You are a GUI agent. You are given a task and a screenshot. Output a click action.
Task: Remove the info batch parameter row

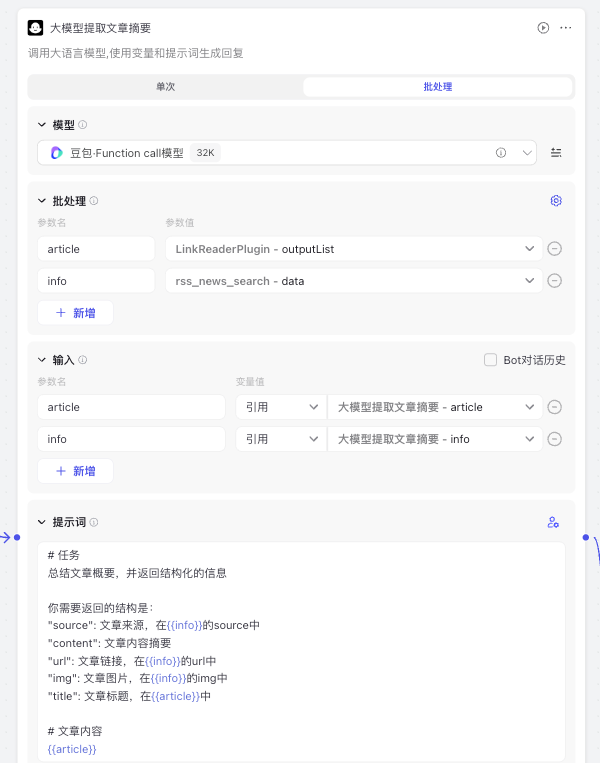[x=554, y=281]
